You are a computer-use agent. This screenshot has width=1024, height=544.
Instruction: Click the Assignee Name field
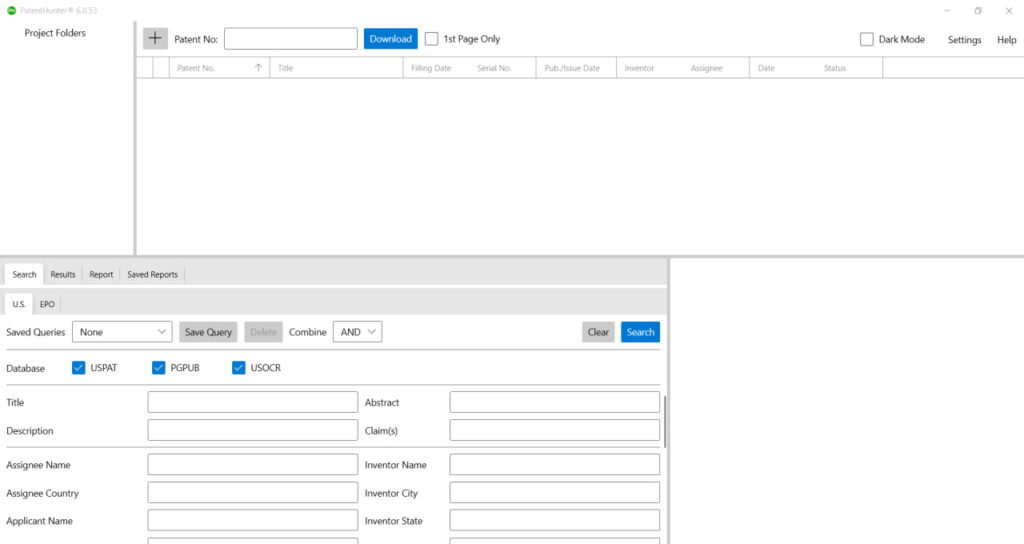(253, 464)
